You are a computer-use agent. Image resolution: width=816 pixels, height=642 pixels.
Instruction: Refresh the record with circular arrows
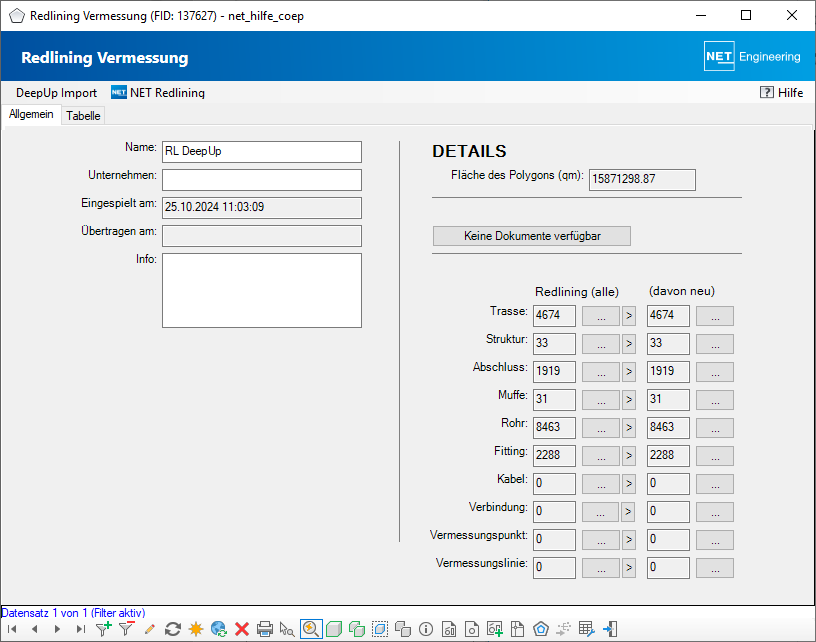pyautogui.click(x=172, y=629)
